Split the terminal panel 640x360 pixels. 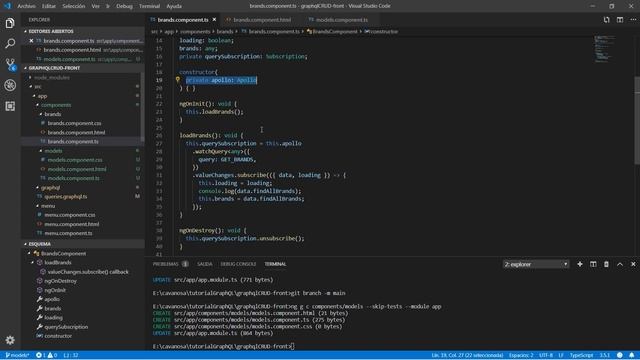[593, 264]
